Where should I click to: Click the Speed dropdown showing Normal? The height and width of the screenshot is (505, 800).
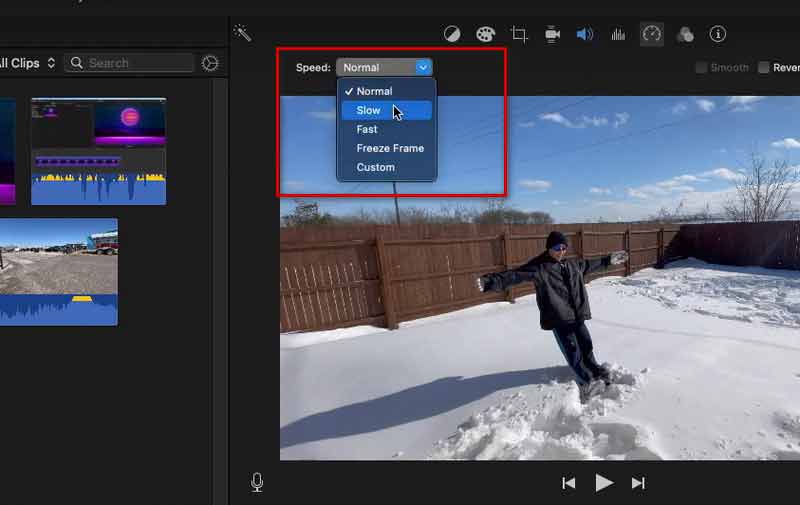click(384, 67)
